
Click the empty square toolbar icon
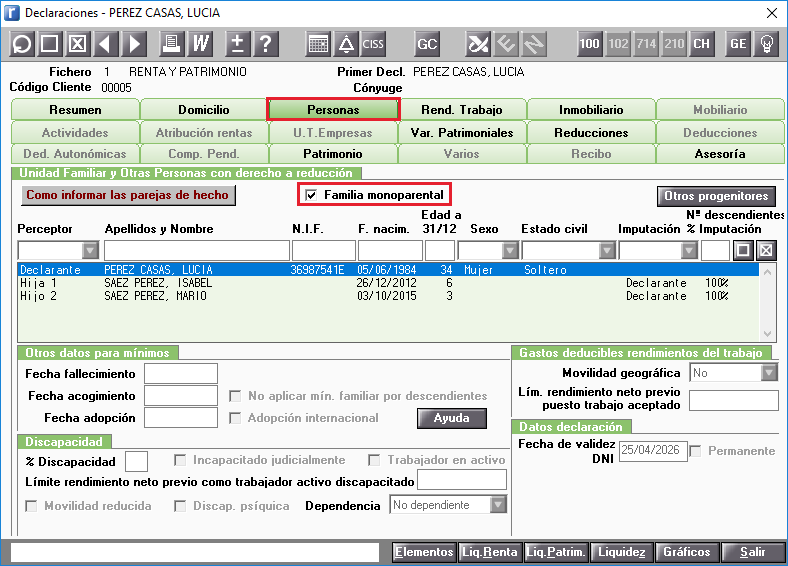tap(49, 44)
